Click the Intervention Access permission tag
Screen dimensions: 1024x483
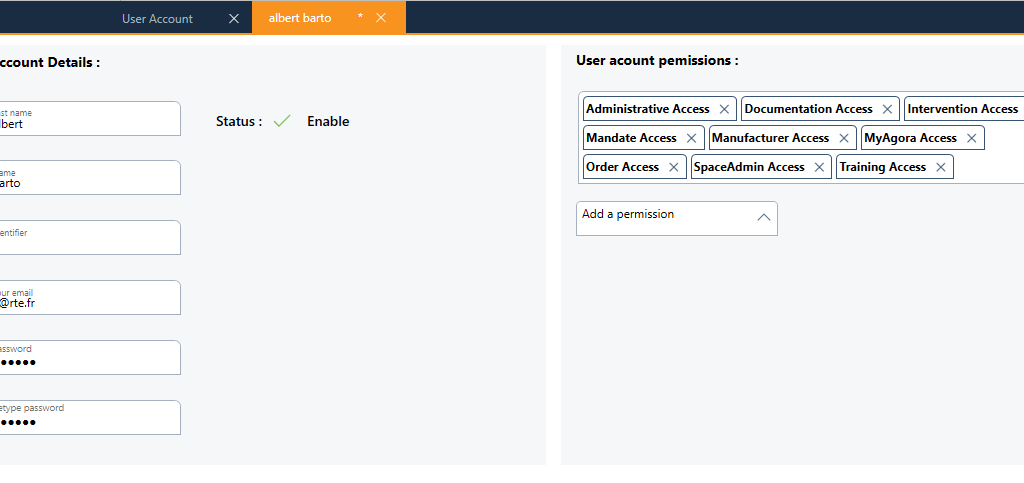962,109
